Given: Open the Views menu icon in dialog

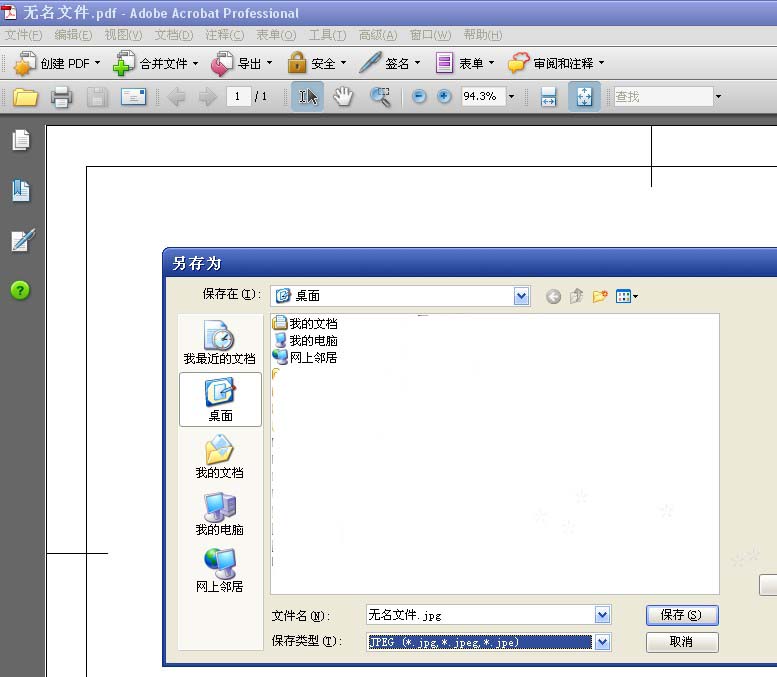Looking at the screenshot, I should [x=626, y=296].
